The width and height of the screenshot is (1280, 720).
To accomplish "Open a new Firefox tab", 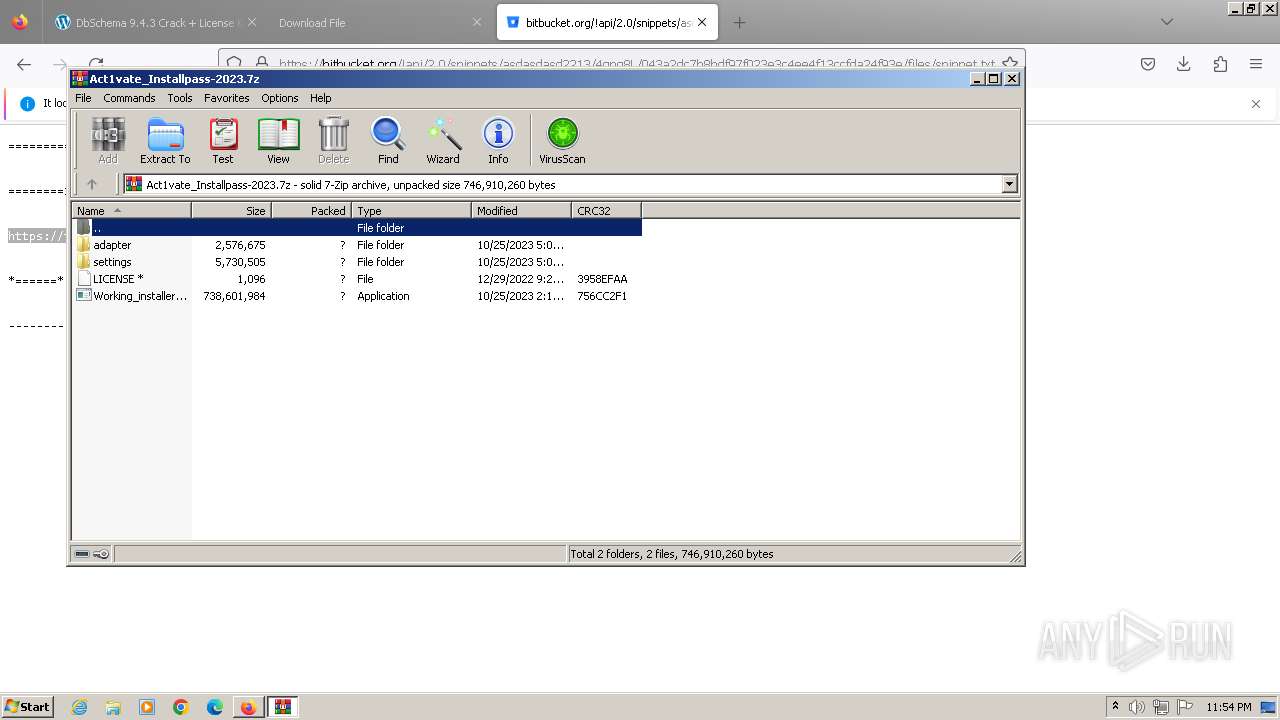I will [x=739, y=22].
